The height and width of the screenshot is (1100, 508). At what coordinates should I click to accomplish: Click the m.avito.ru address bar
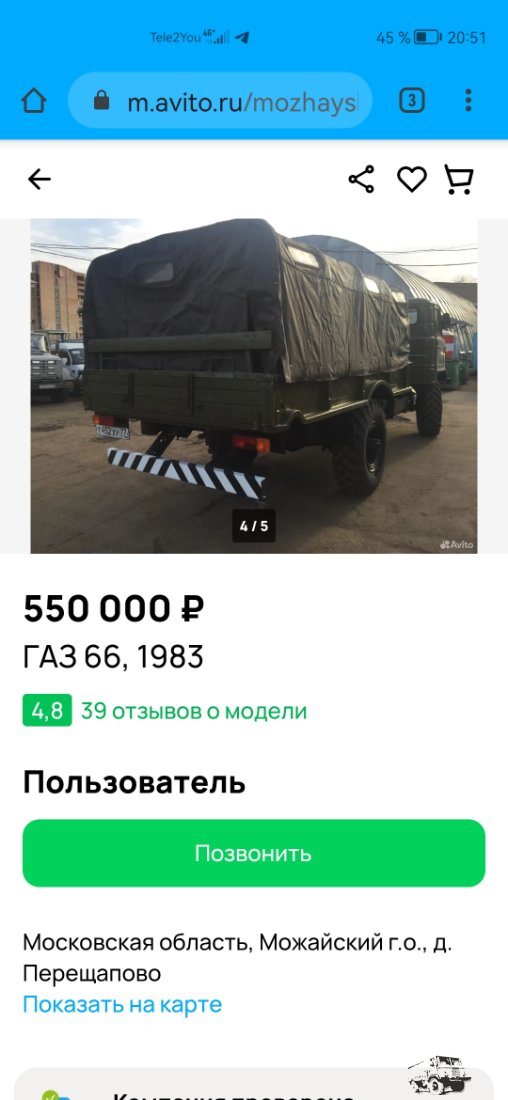(220, 100)
